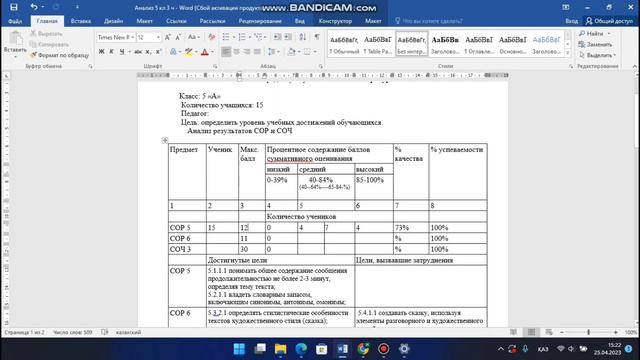This screenshot has width=640, height=360.
Task: Click the numbered list icon
Action: 242,37
